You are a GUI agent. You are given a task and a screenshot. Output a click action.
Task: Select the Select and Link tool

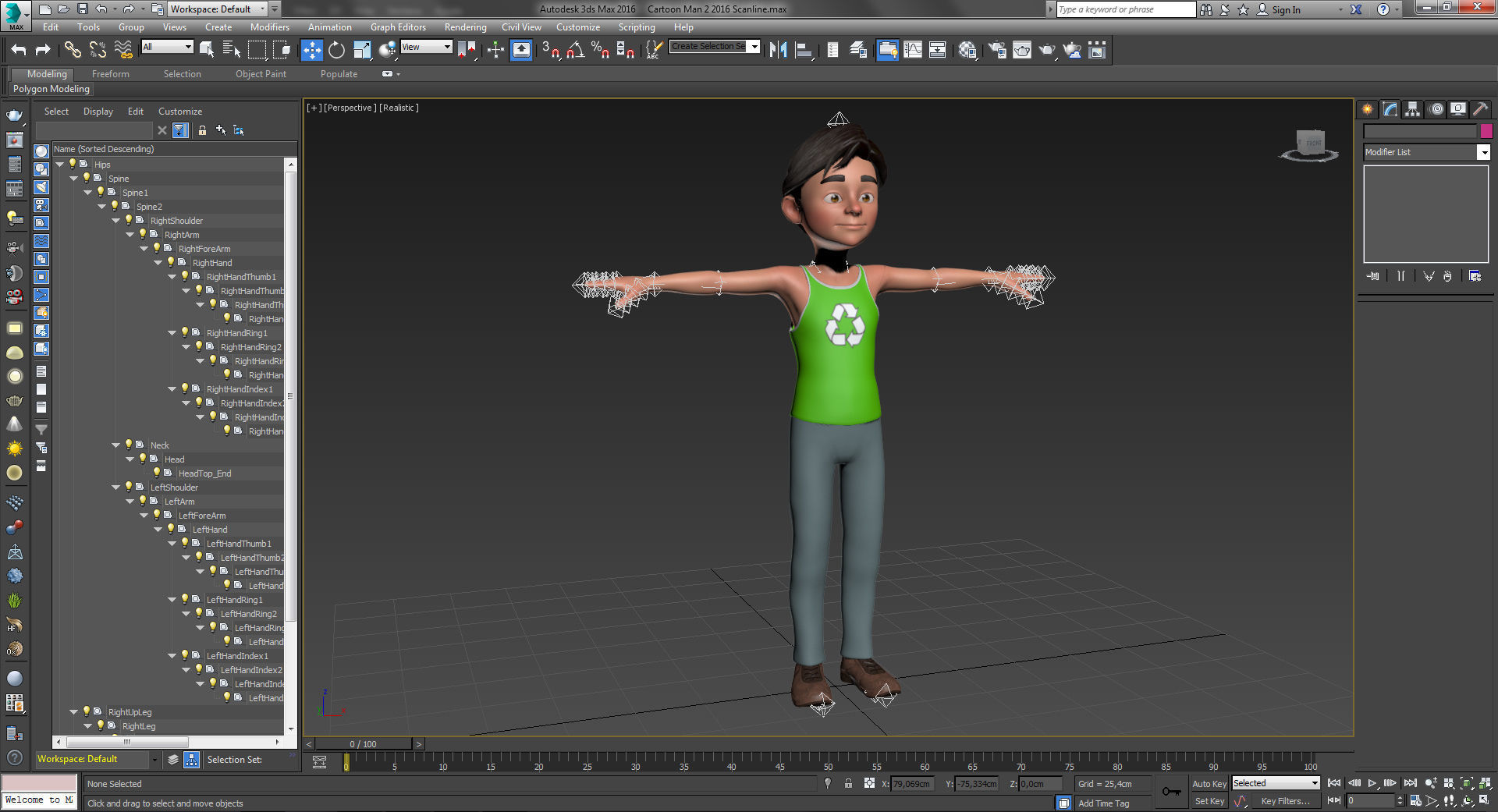pos(73,50)
